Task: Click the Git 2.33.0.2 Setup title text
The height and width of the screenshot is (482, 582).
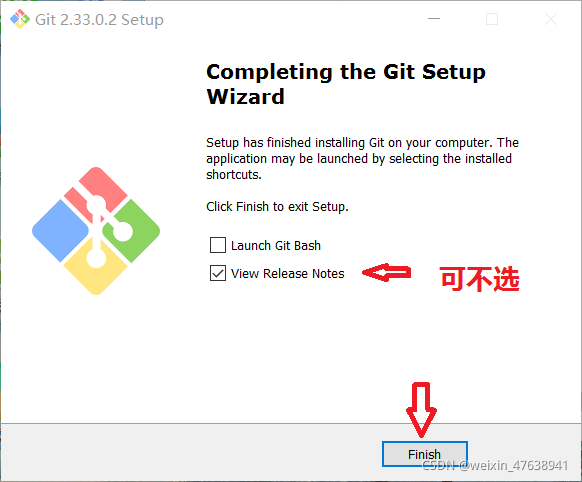Action: point(99,20)
